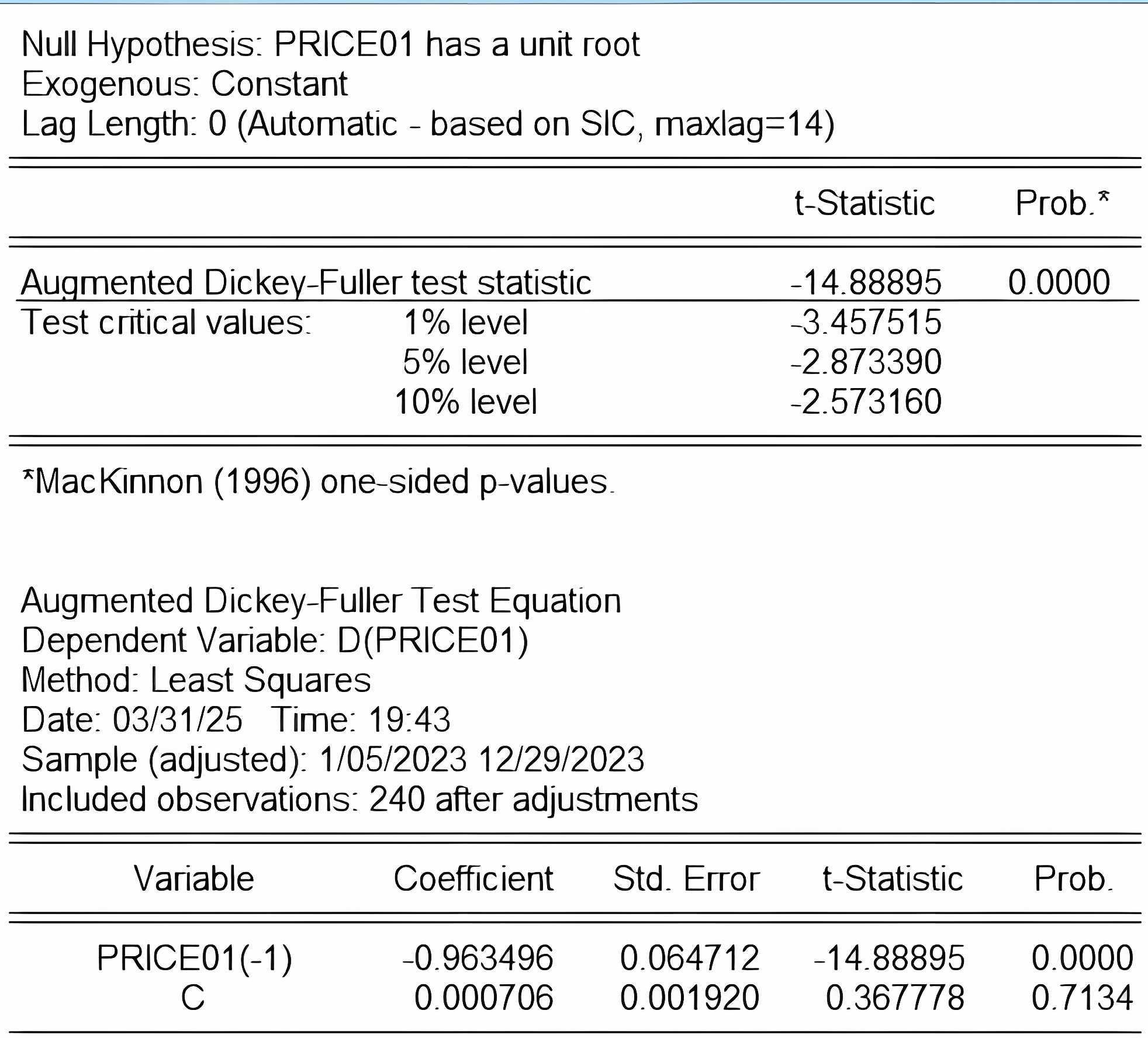
Task: Select the PRICE01(-1) variable row label
Action: pyautogui.click(x=194, y=959)
